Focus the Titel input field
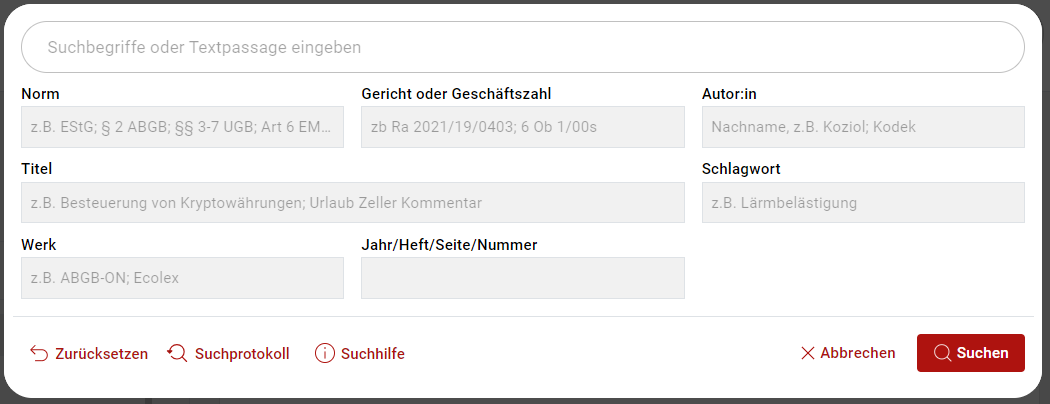 352,203
